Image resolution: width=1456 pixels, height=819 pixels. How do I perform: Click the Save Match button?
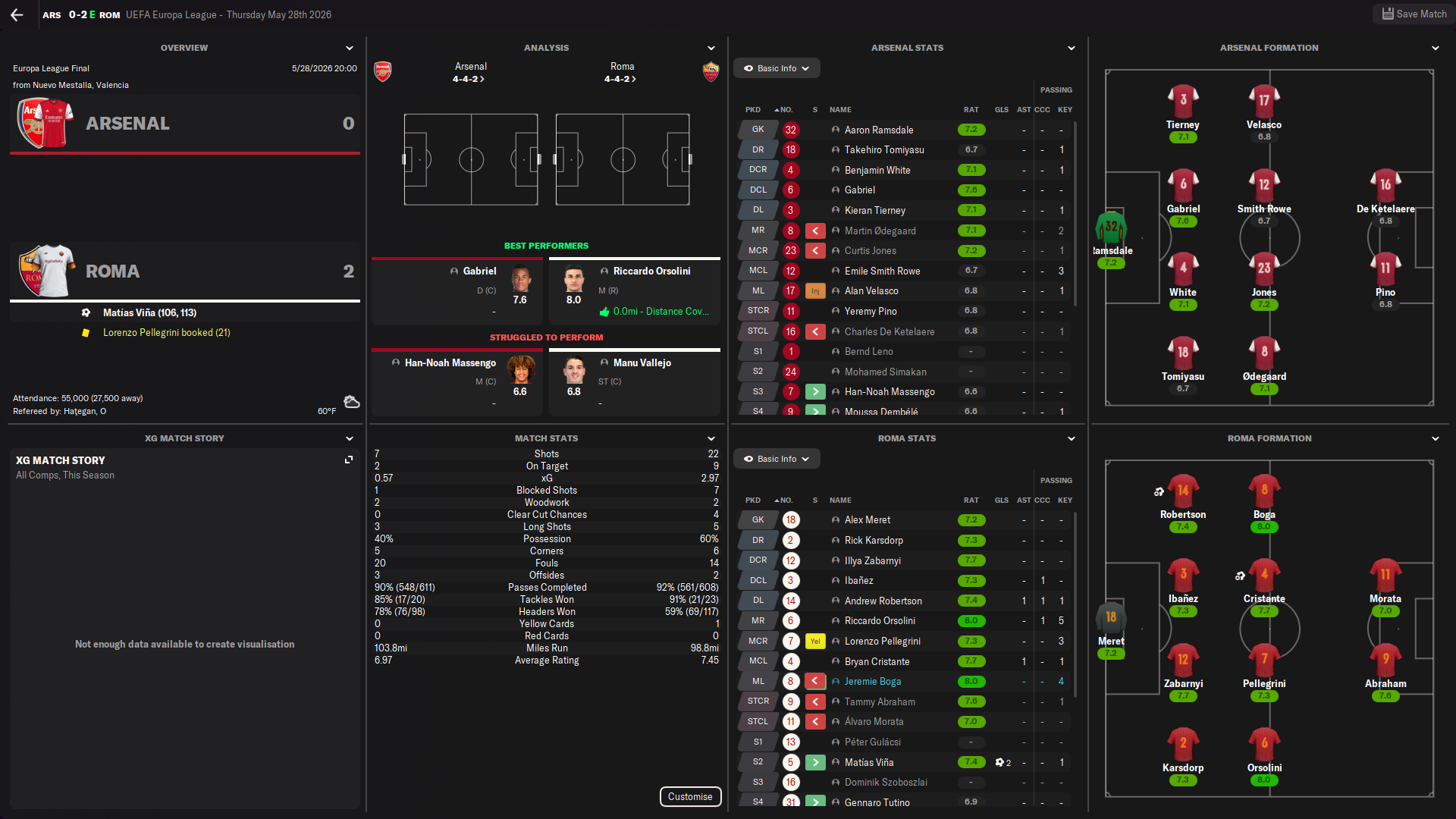pos(1414,14)
